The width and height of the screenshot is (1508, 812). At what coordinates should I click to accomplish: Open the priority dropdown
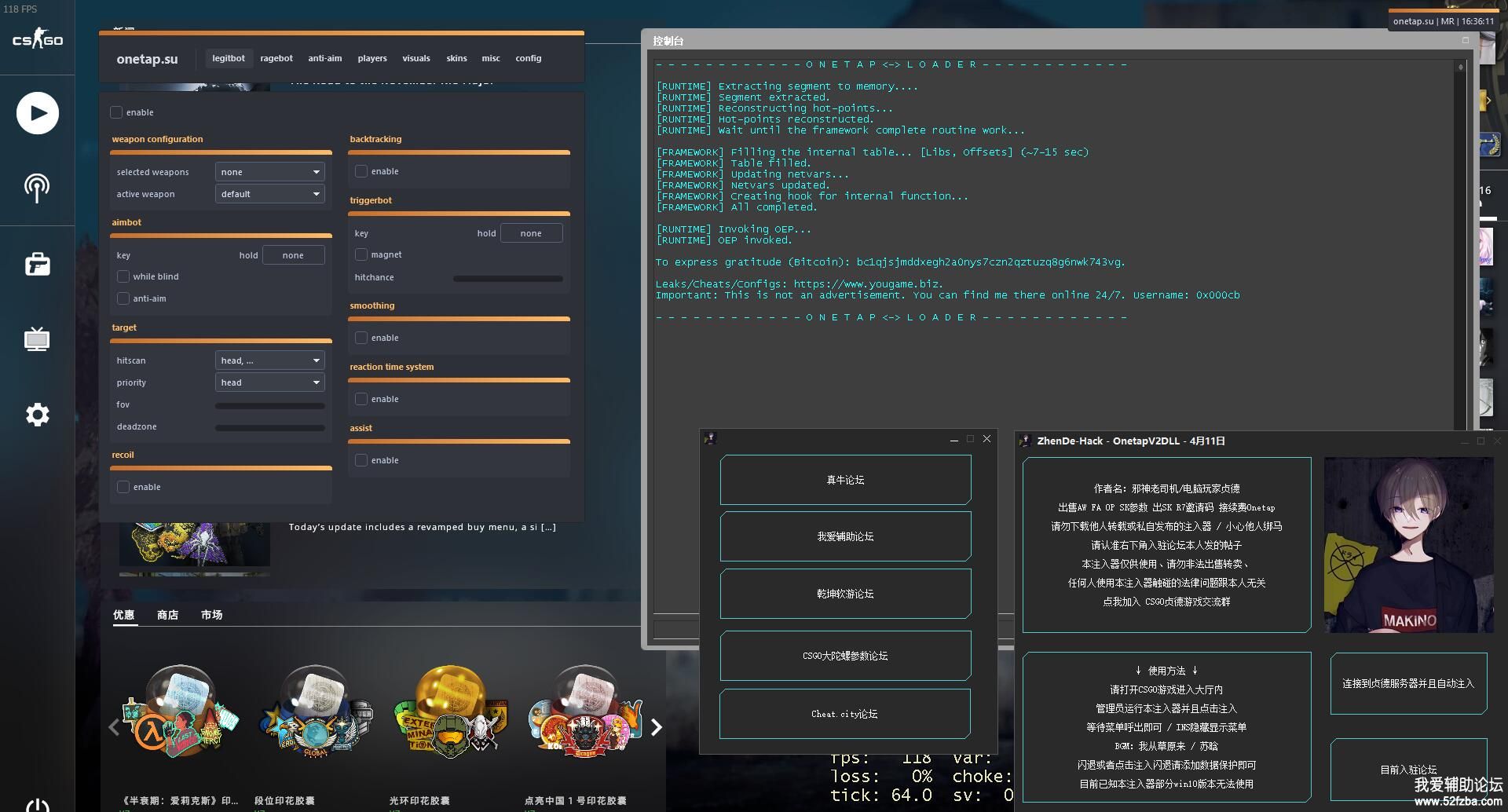[269, 382]
